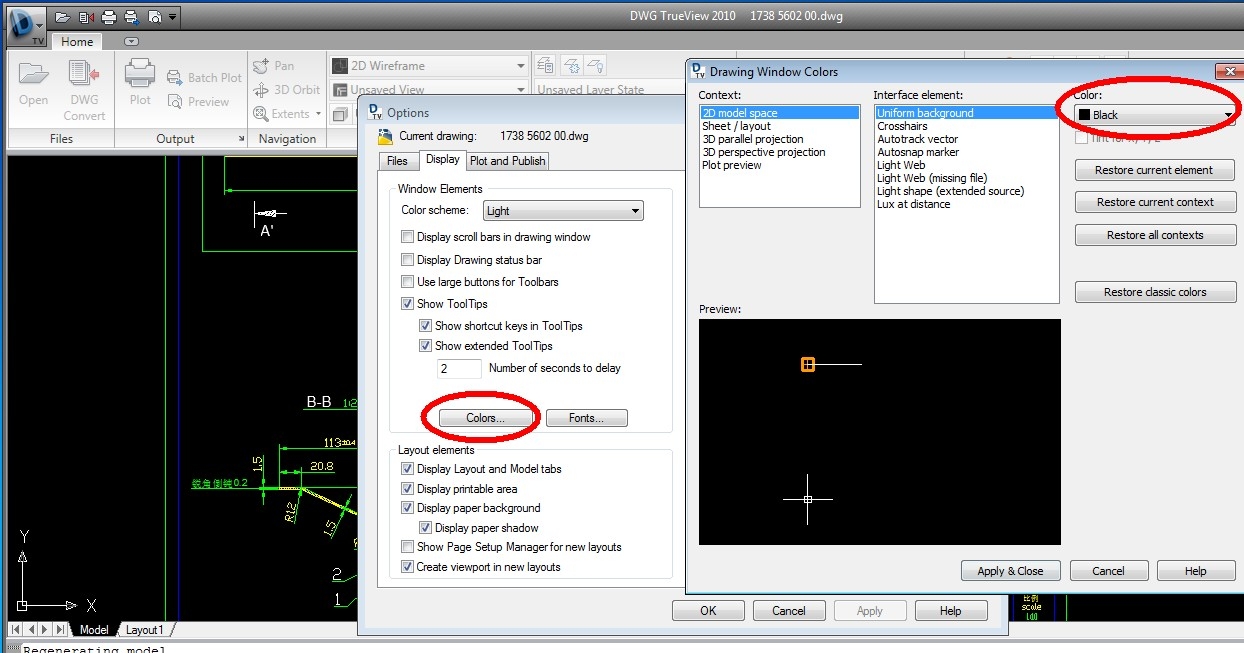Click the Layer Properties icon

[x=546, y=65]
